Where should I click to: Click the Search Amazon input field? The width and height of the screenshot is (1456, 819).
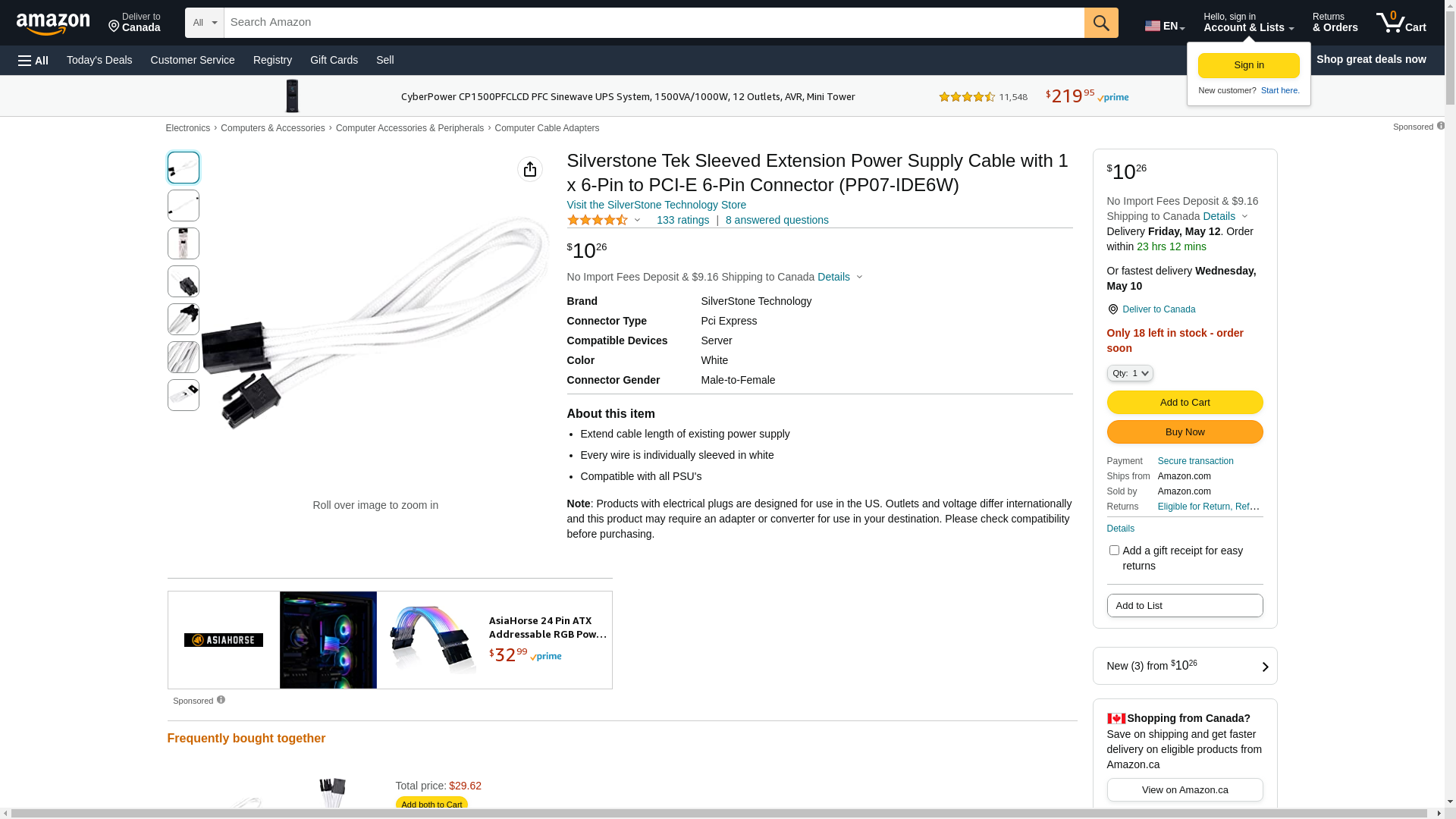[x=654, y=23]
